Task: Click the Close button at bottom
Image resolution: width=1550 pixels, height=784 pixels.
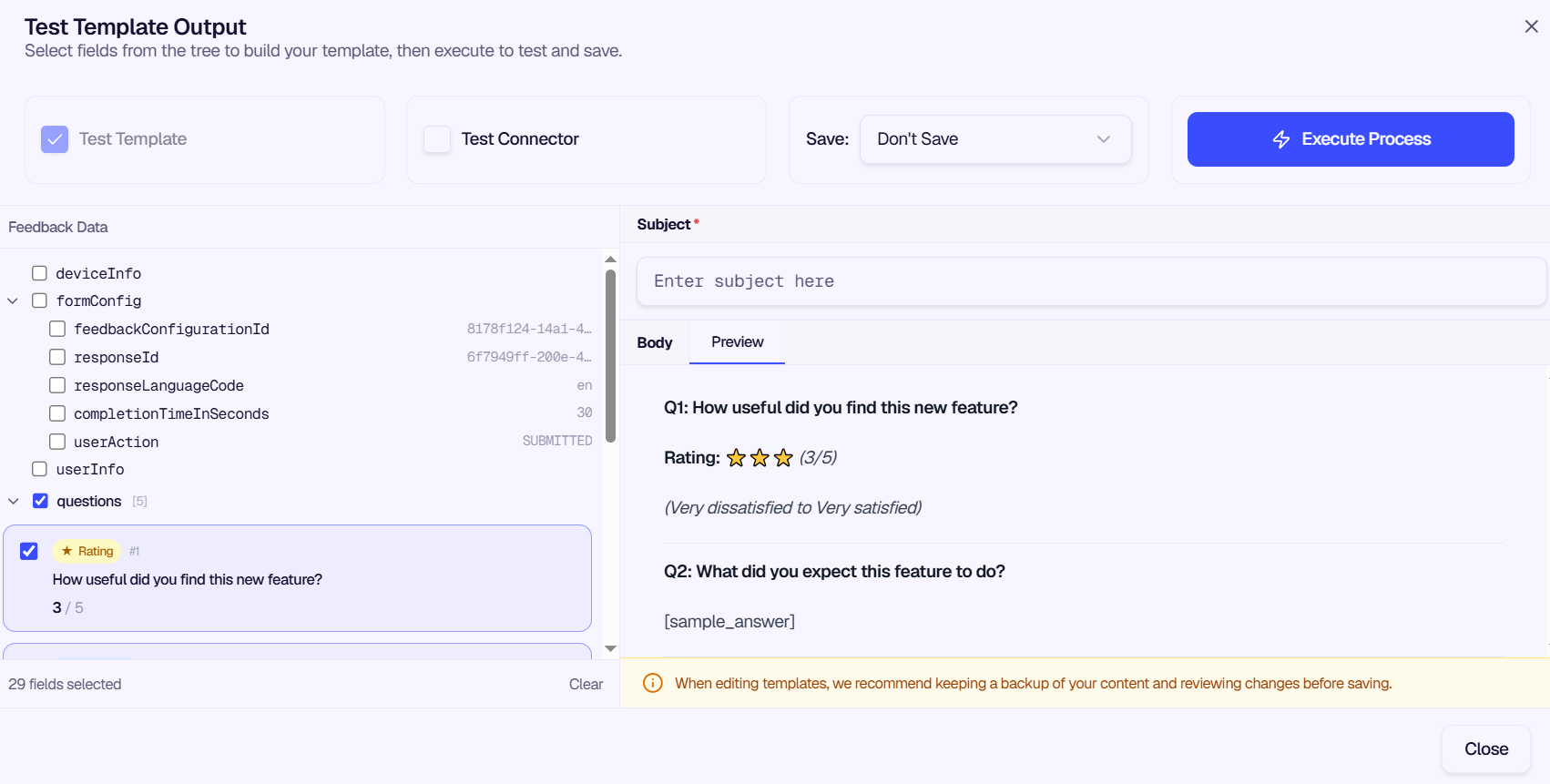Action: tap(1486, 748)
